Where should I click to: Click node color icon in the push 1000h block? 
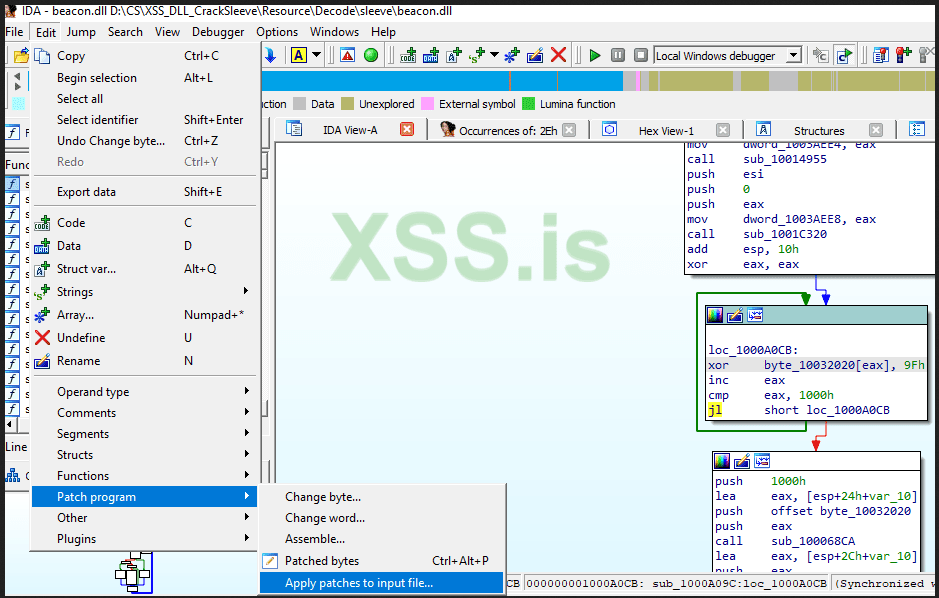722,461
